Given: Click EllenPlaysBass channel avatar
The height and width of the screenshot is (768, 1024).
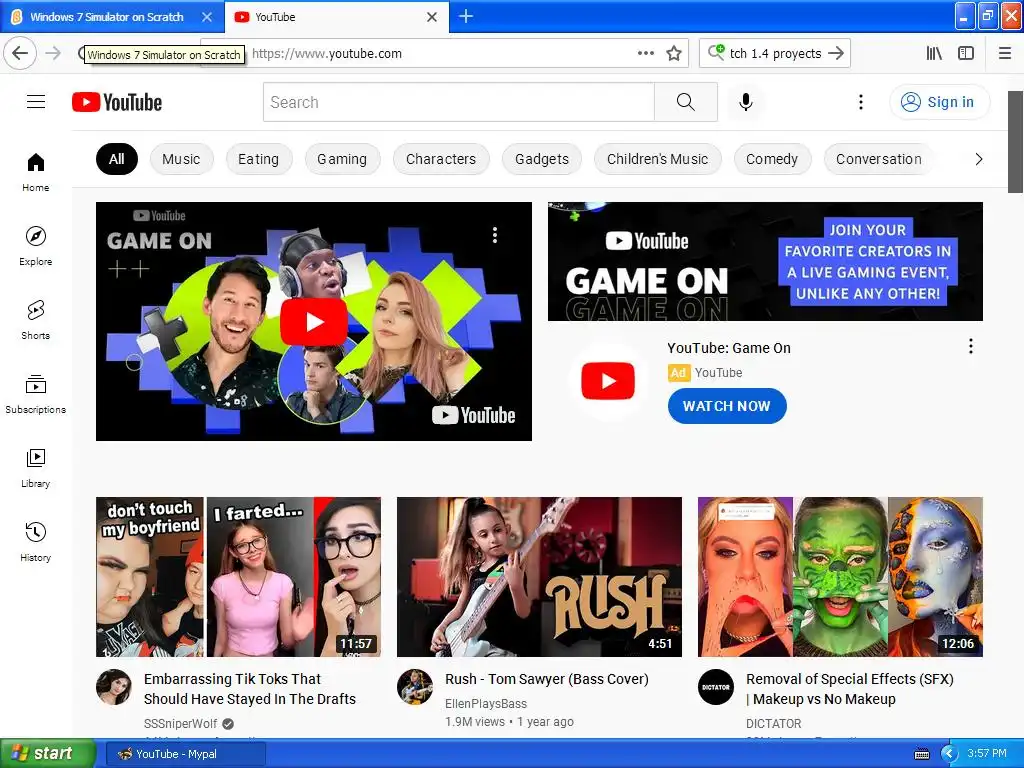Looking at the screenshot, I should tap(415, 687).
